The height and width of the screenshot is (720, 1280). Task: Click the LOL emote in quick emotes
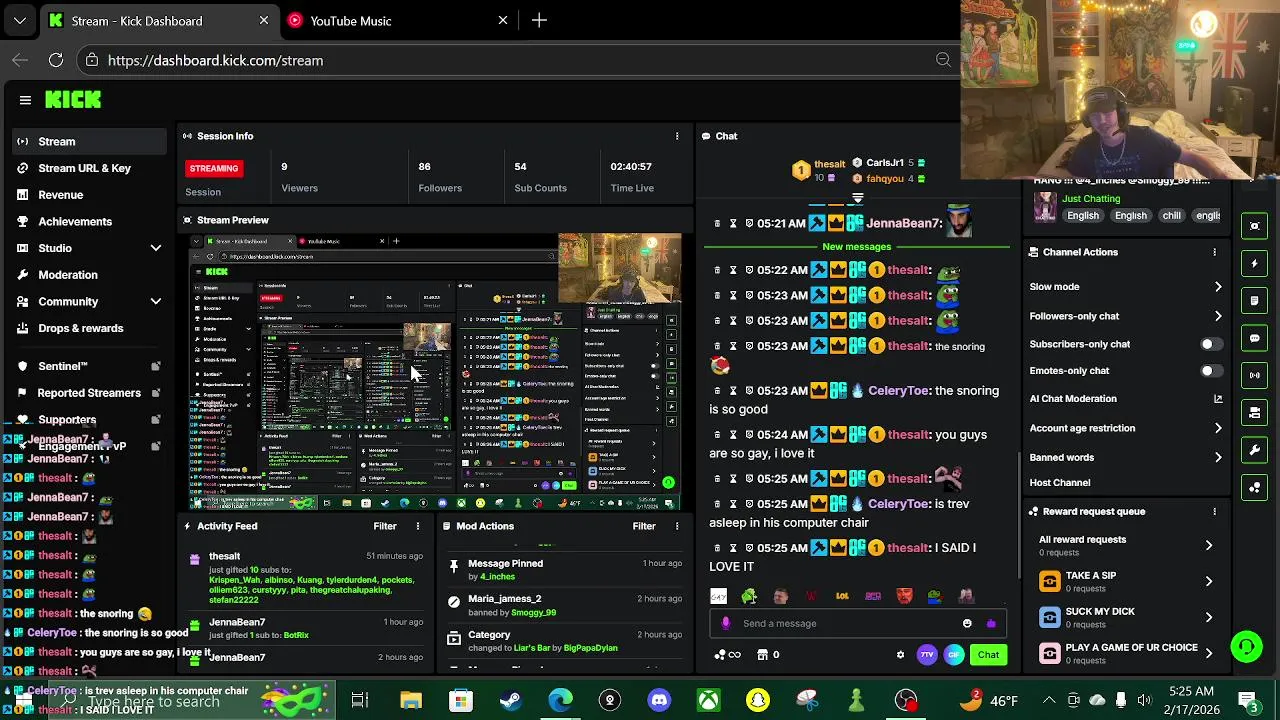click(x=842, y=596)
